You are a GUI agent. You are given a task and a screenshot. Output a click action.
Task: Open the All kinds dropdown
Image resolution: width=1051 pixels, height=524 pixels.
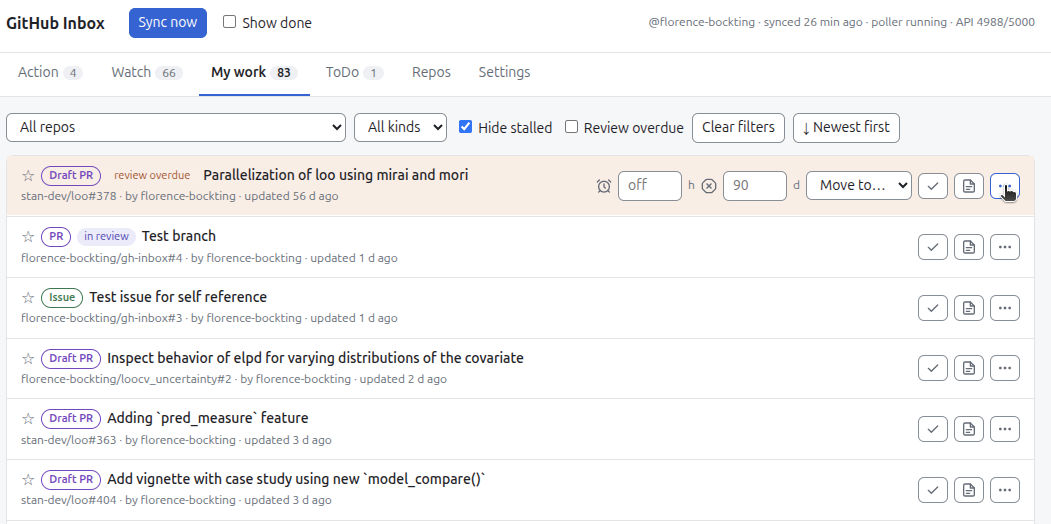(x=400, y=127)
